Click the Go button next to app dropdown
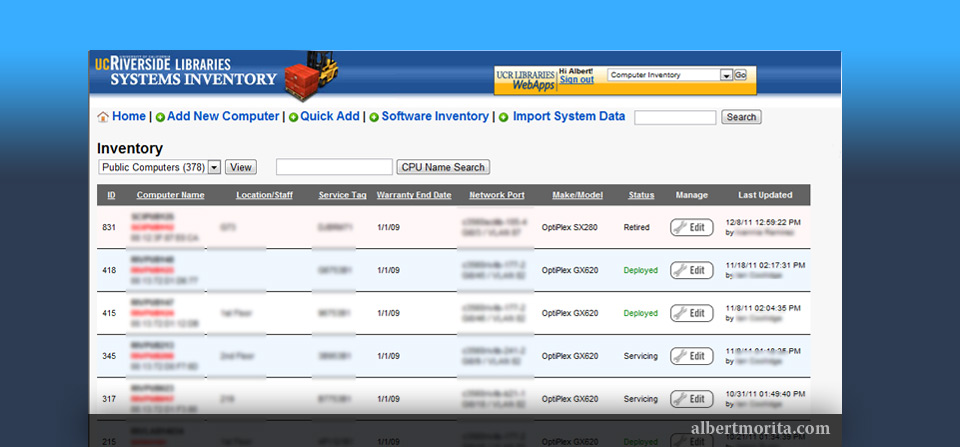 coord(741,75)
